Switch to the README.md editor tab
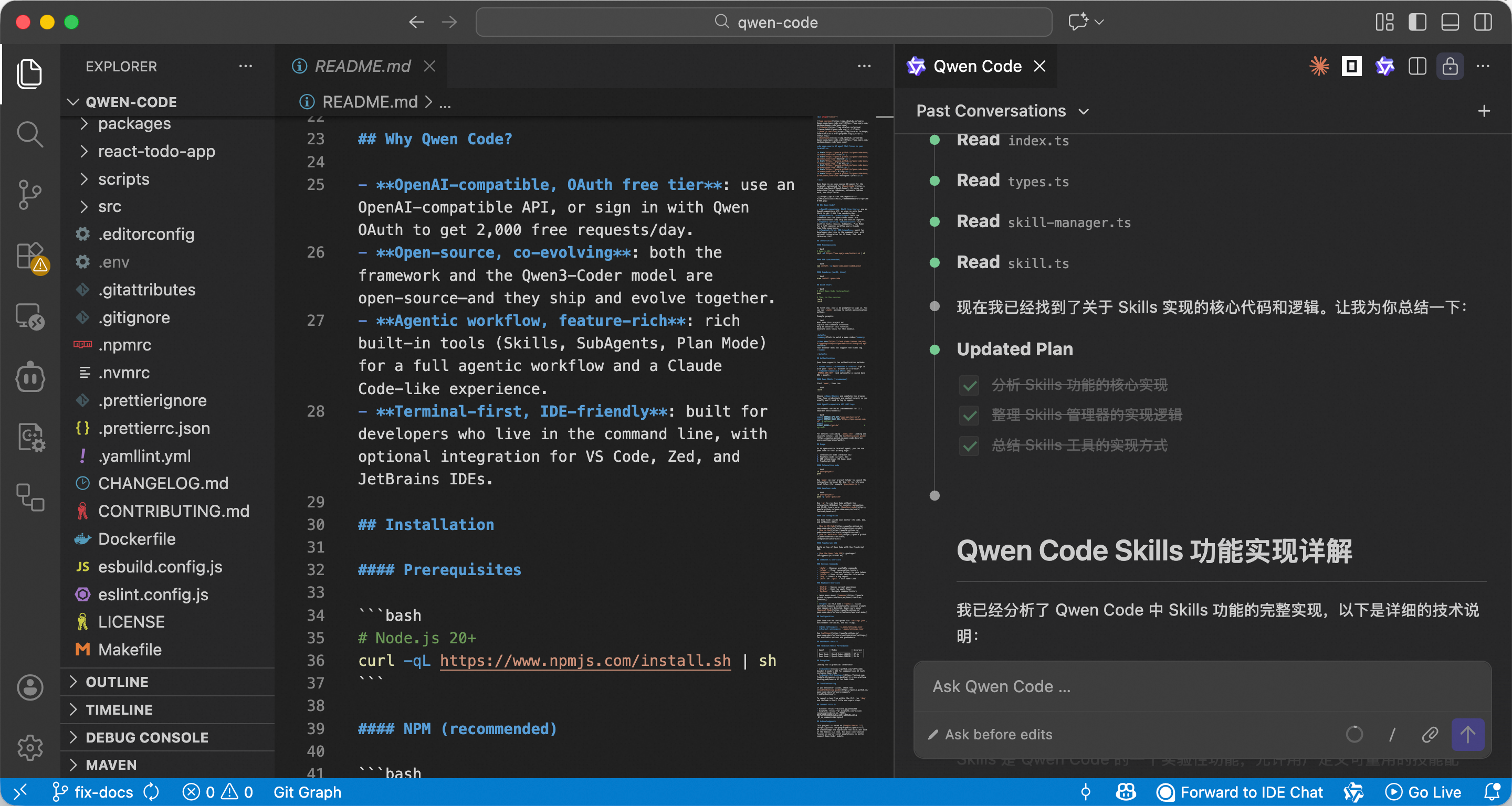Screen dimensions: 1512x806 [362, 66]
